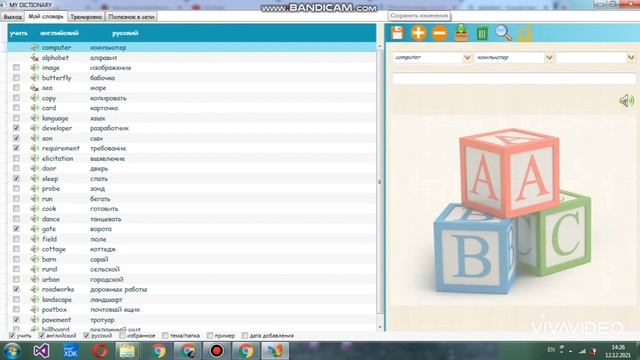The image size is (640, 360).
Task: Open Visual Studio from the taskbar
Action: (x=41, y=351)
